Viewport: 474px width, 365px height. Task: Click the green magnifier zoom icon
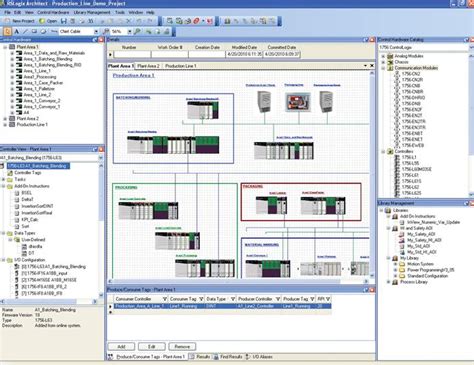click(x=137, y=31)
